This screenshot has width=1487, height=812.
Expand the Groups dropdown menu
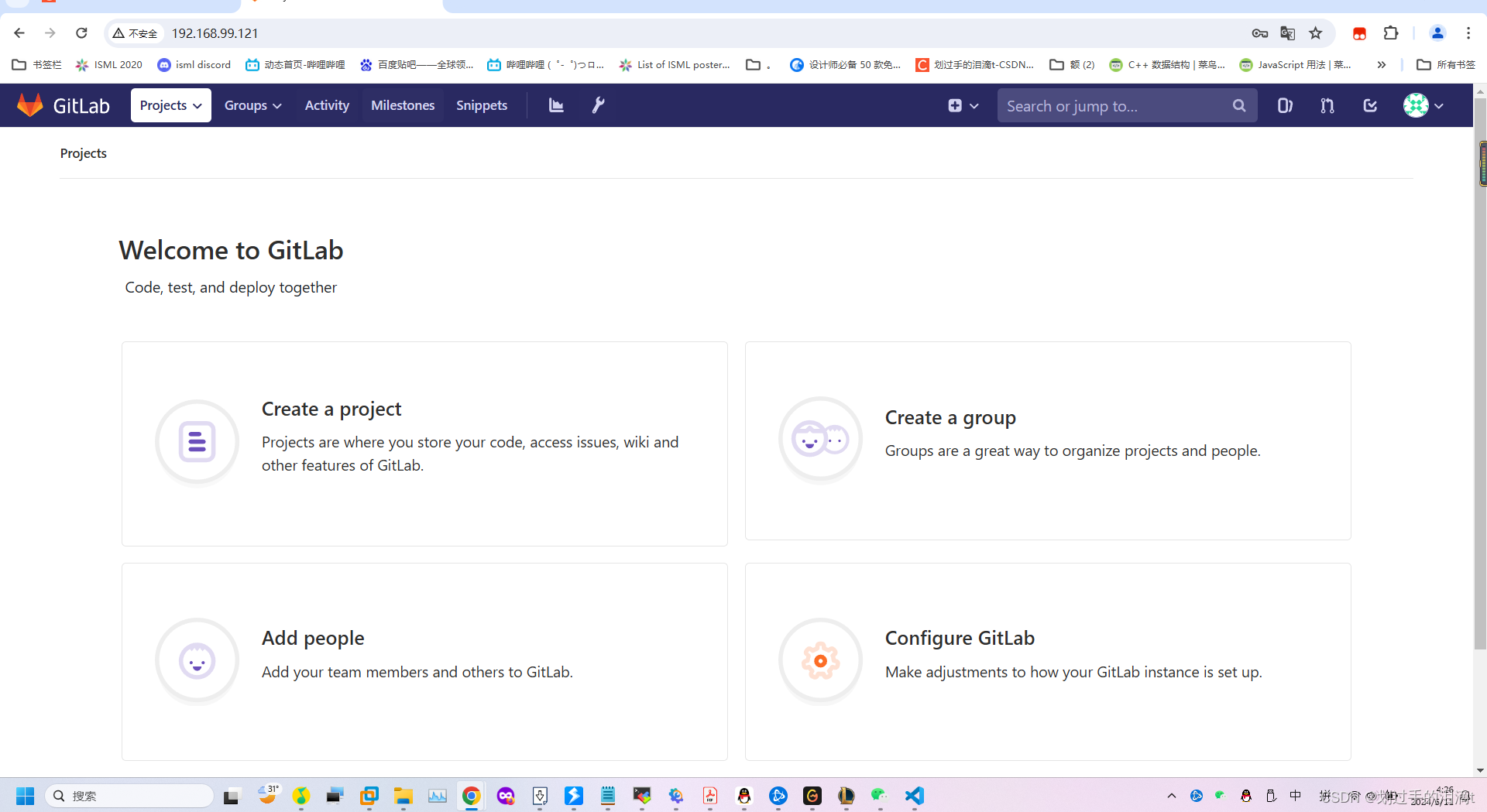252,105
